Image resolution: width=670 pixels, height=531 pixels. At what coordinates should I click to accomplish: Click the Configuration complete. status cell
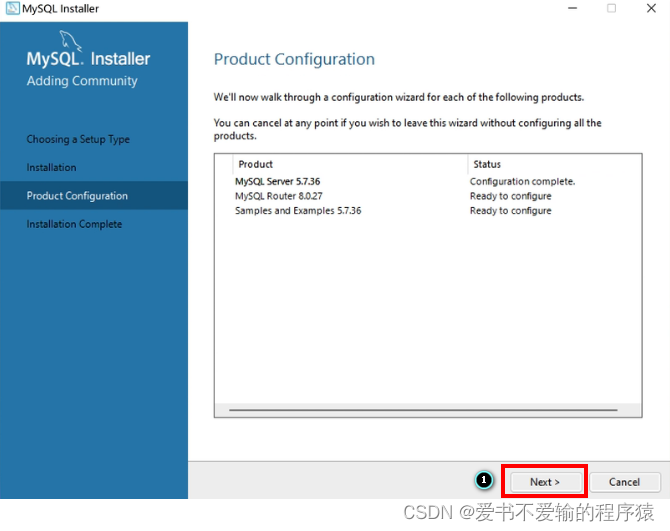pos(522,182)
